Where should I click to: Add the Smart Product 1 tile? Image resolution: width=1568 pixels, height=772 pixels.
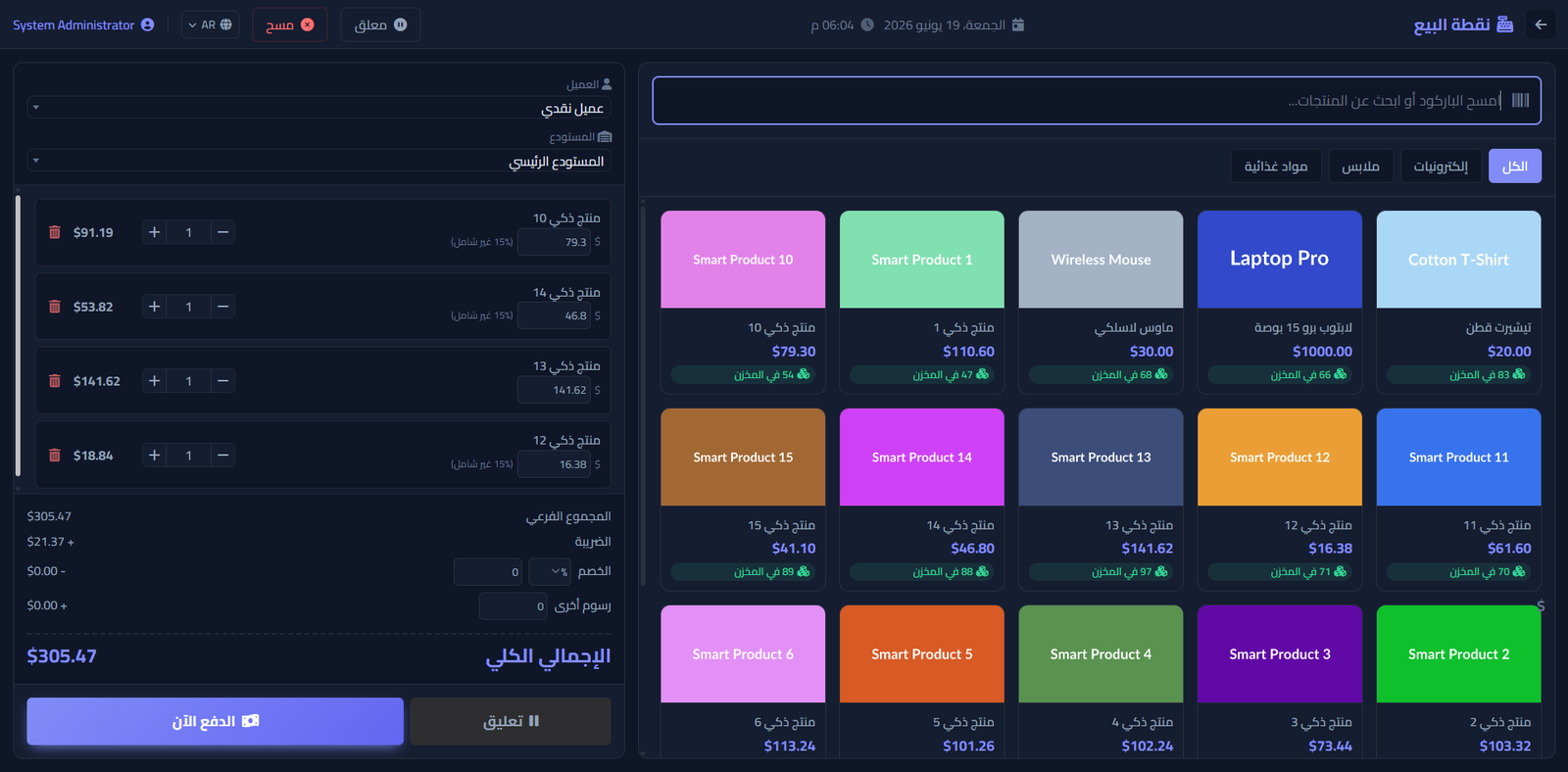pos(922,302)
